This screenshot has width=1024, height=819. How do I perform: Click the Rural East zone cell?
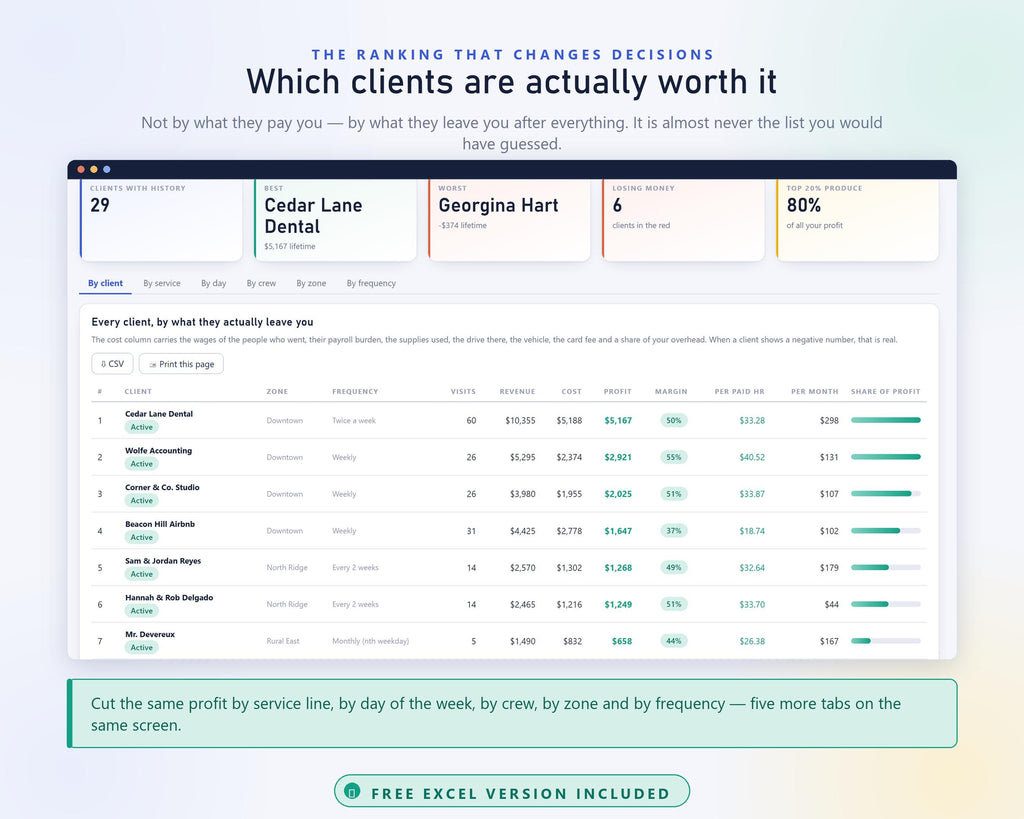tap(283, 641)
